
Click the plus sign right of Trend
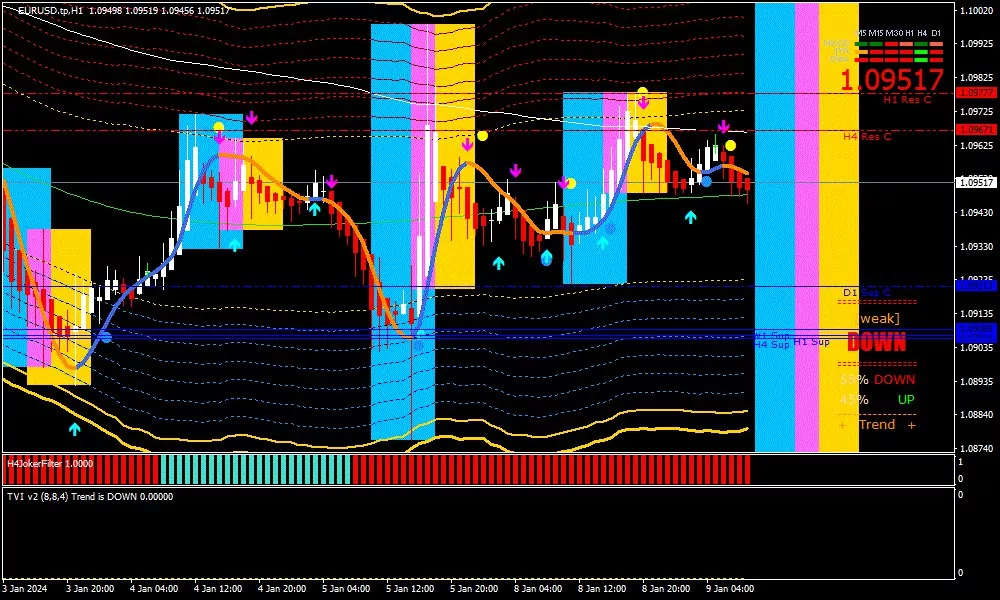tap(911, 425)
